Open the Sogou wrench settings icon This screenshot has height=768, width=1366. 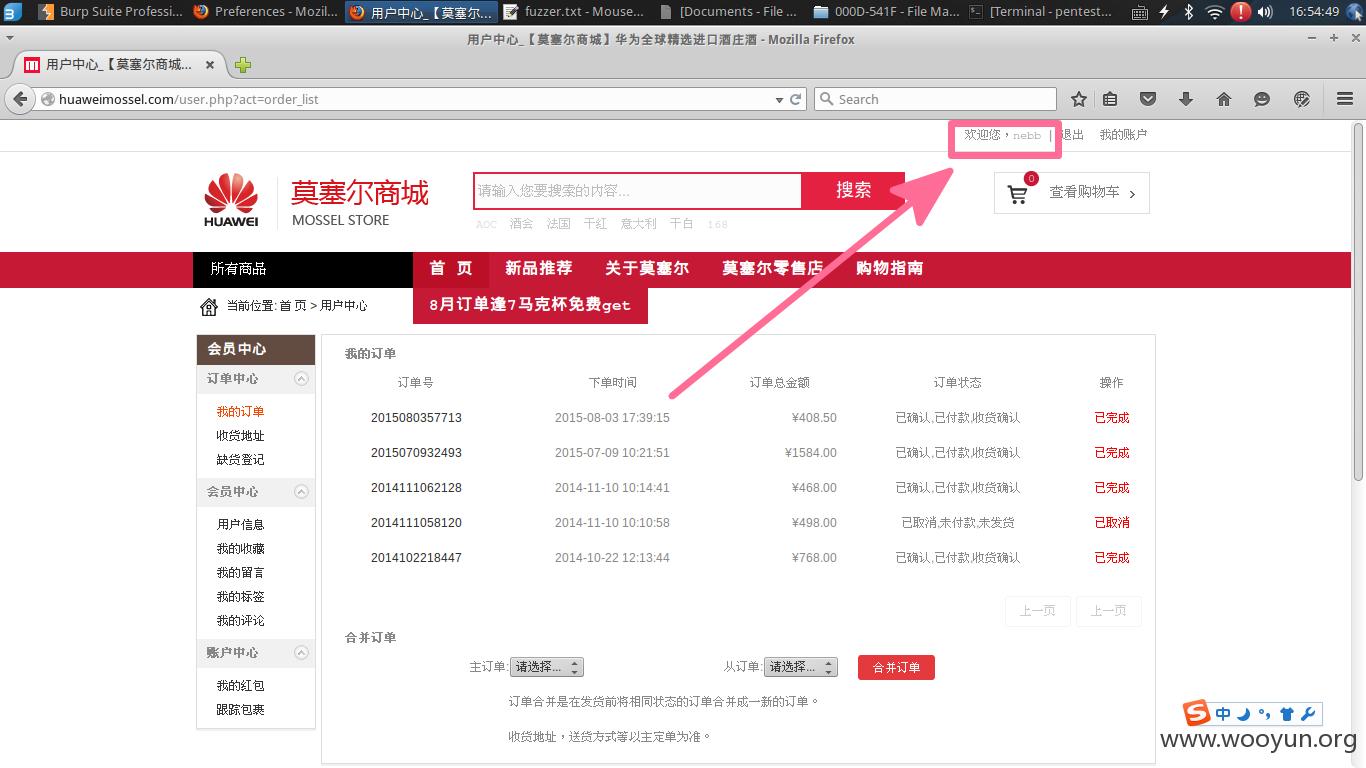tap(1308, 714)
